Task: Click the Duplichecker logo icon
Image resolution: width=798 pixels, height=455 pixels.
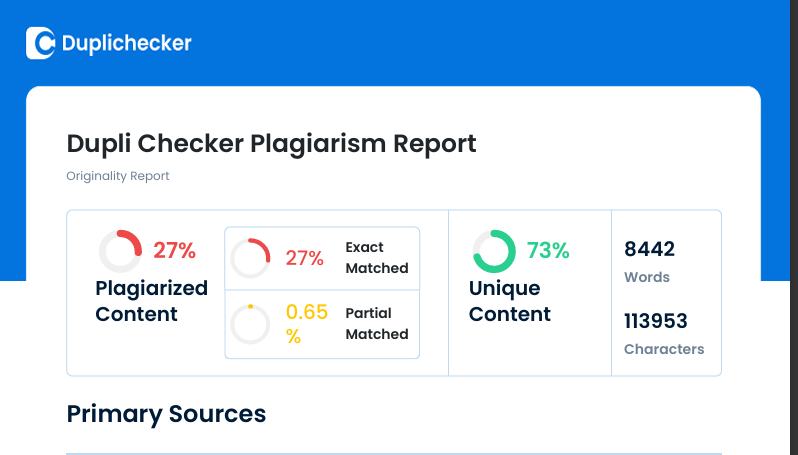Action: [40, 43]
